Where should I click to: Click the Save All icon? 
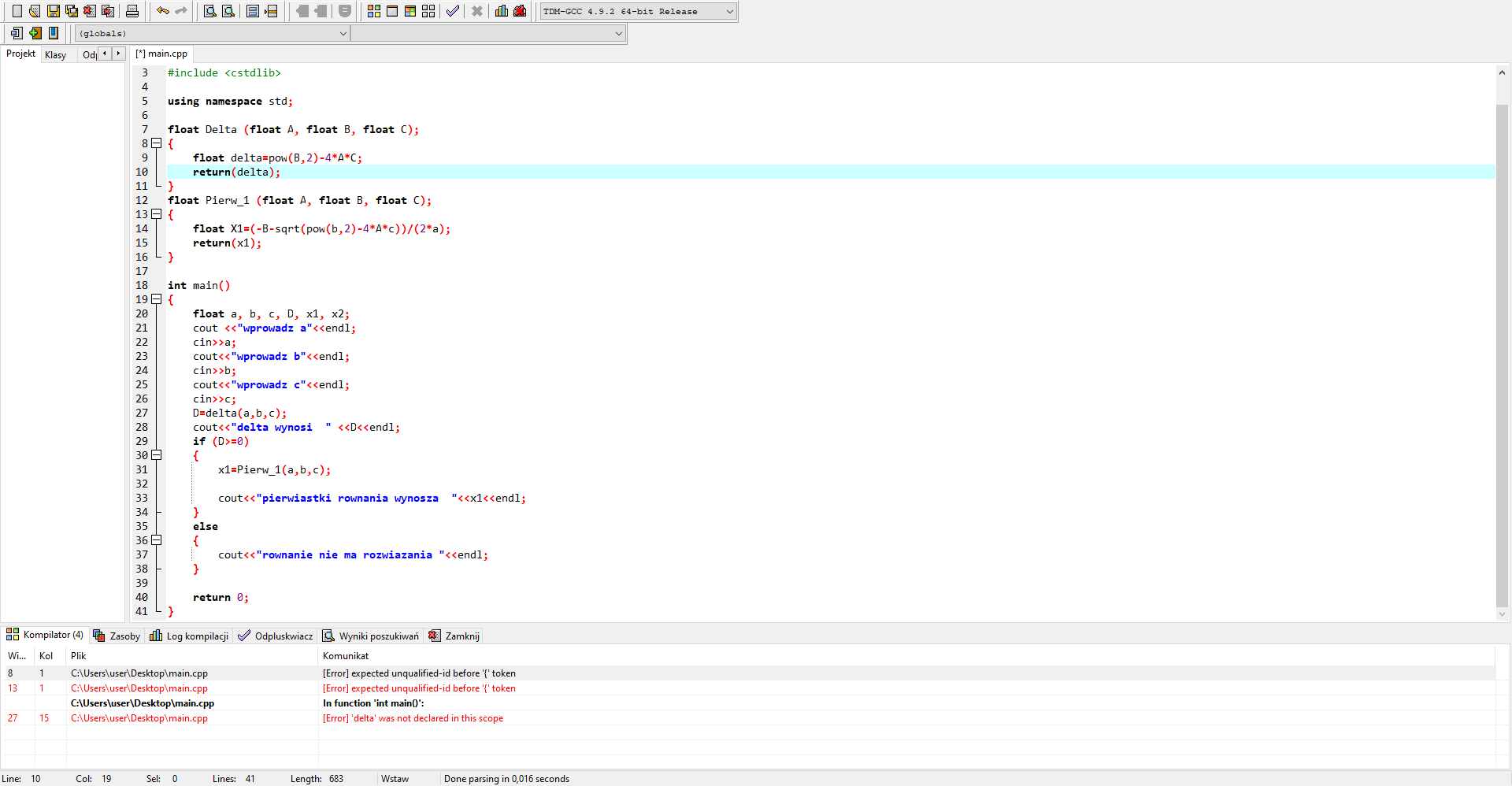point(72,11)
